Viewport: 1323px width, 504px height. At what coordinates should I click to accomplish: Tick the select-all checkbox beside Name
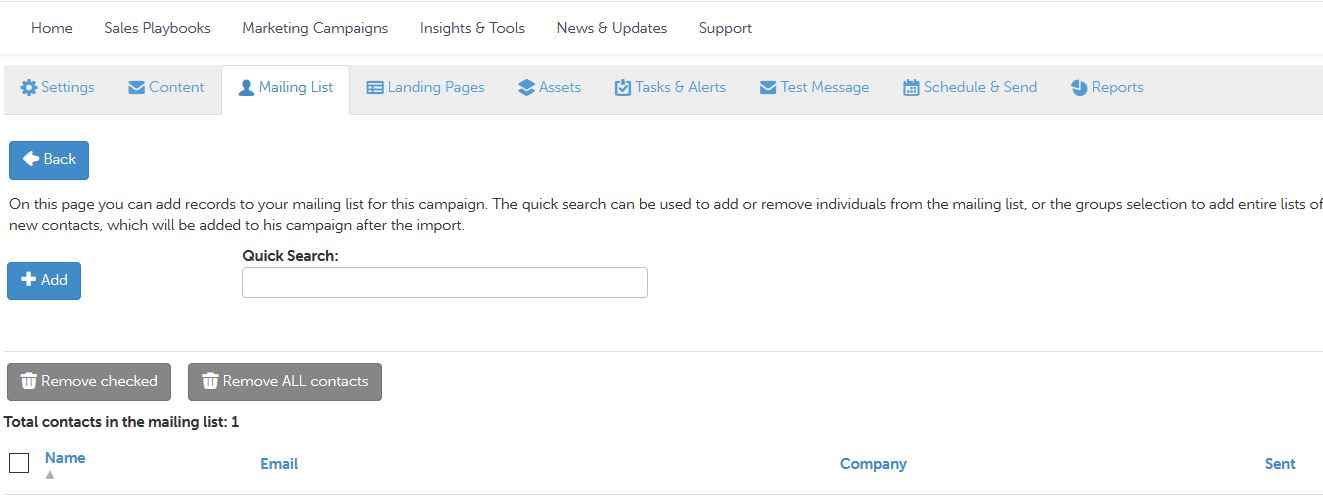click(19, 463)
